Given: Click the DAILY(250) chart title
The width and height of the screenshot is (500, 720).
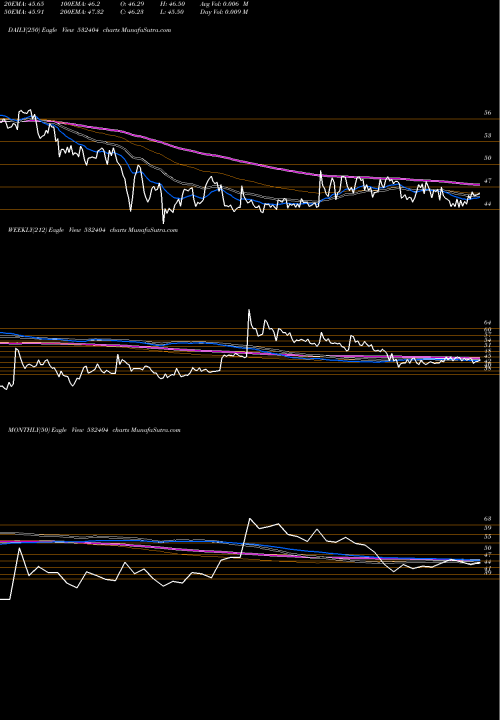Looking at the screenshot, I should coord(90,30).
